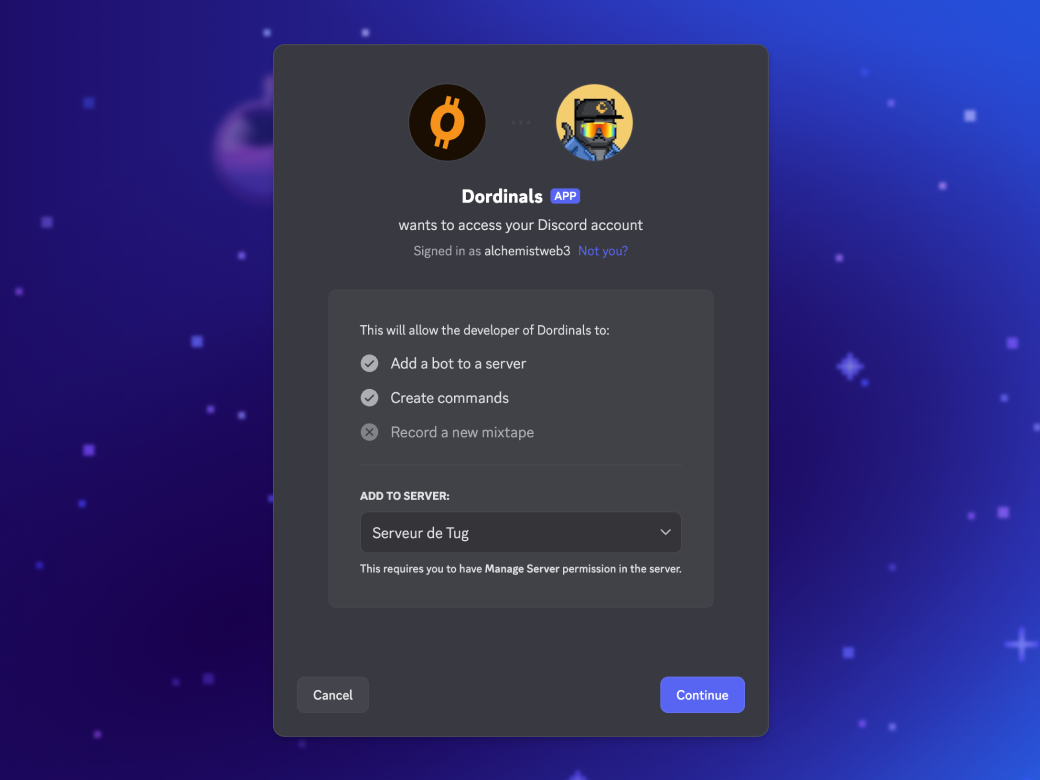Click the Manage Server permission note
This screenshot has height=780, width=1040.
(521, 569)
